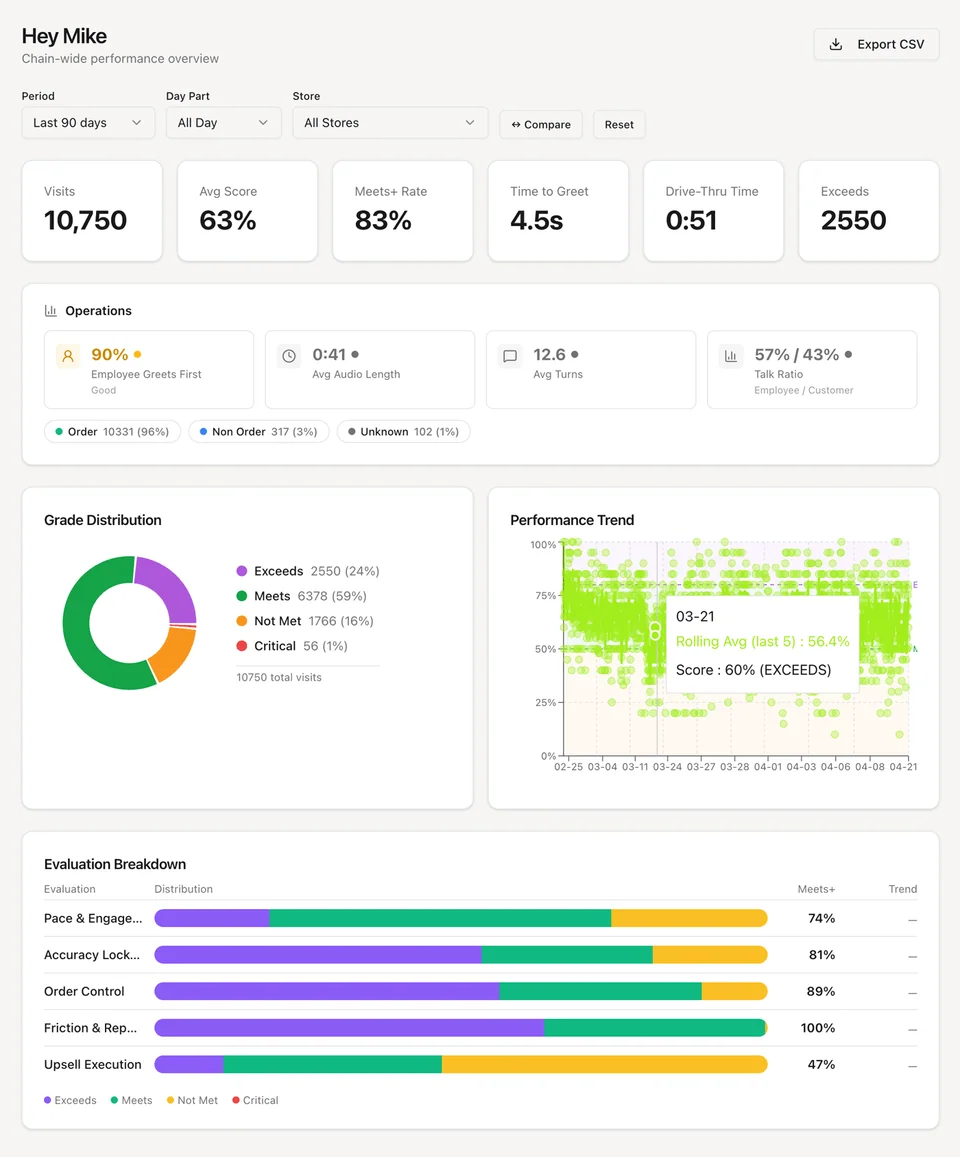
Task: Click the yellow status dot next to 90%
Action: pos(137,354)
